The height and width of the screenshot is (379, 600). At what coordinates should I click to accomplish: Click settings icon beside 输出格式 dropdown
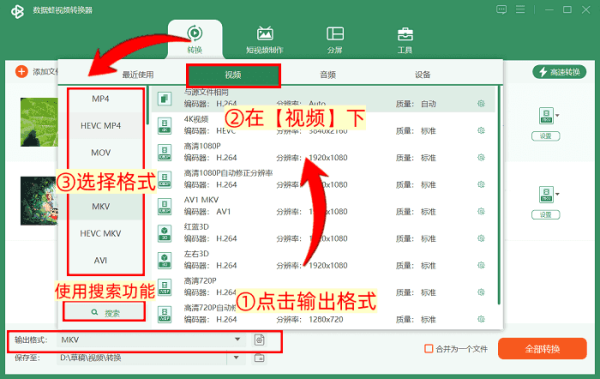259,340
